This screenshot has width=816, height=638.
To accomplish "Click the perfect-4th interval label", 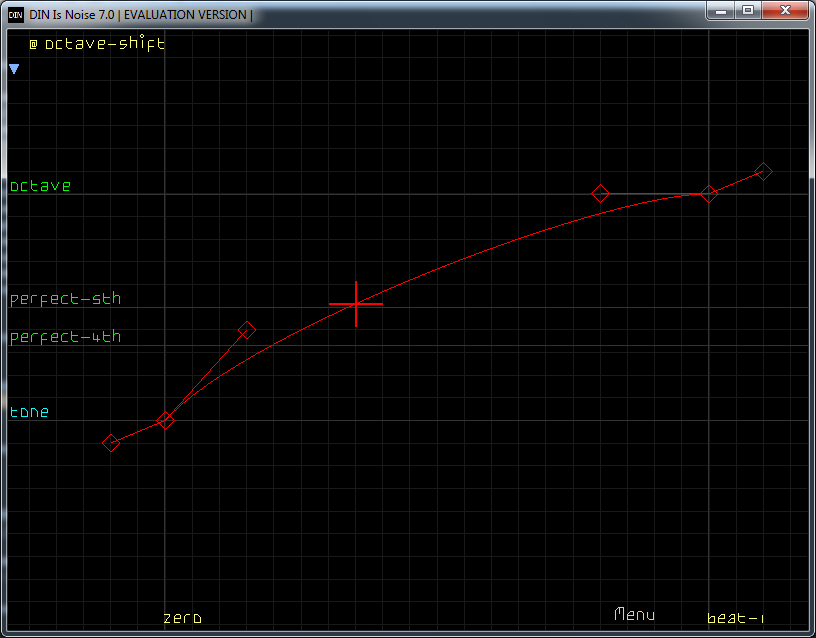I will tap(65, 337).
